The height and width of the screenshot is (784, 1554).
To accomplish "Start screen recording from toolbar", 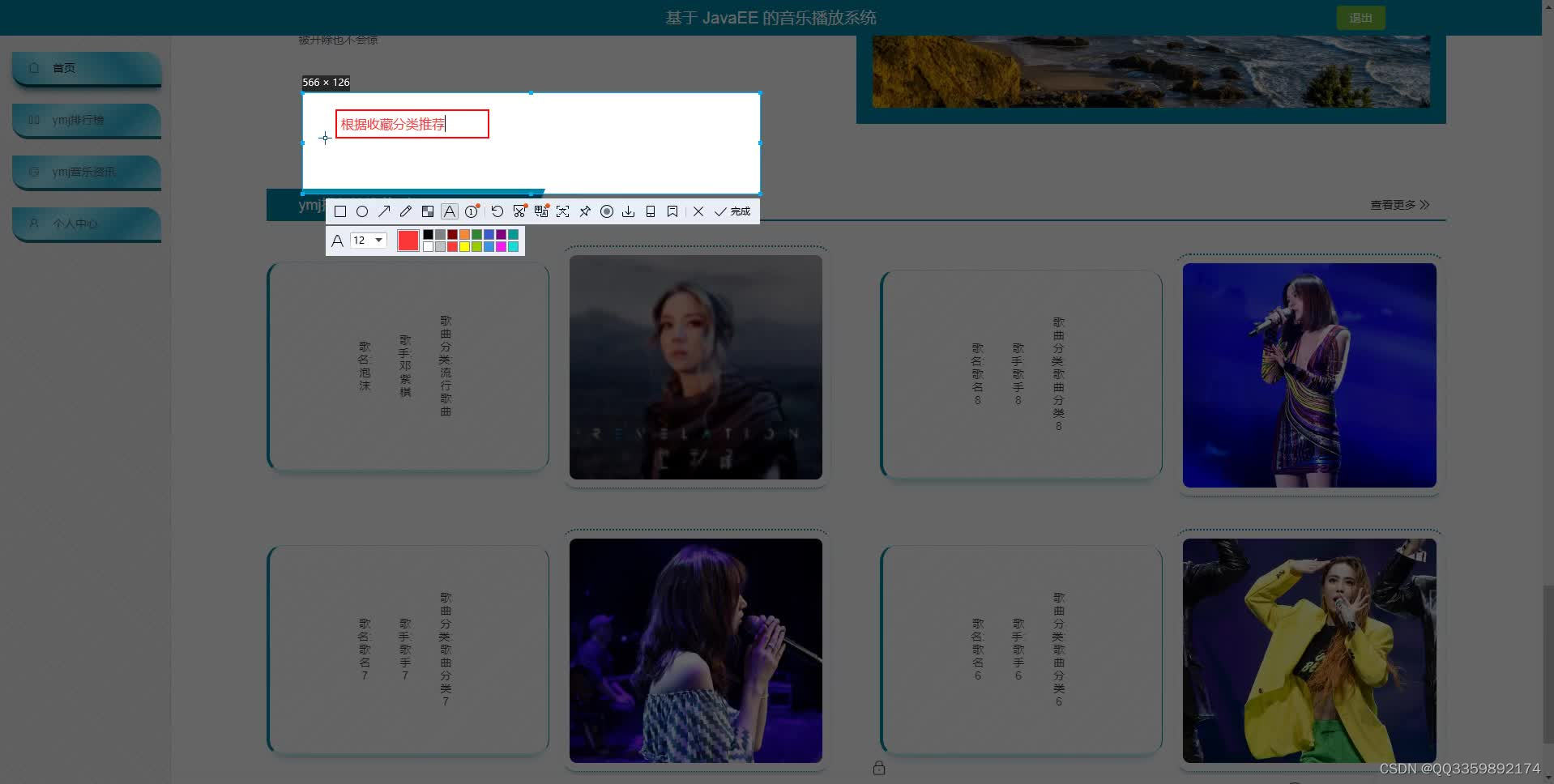I will [x=607, y=211].
